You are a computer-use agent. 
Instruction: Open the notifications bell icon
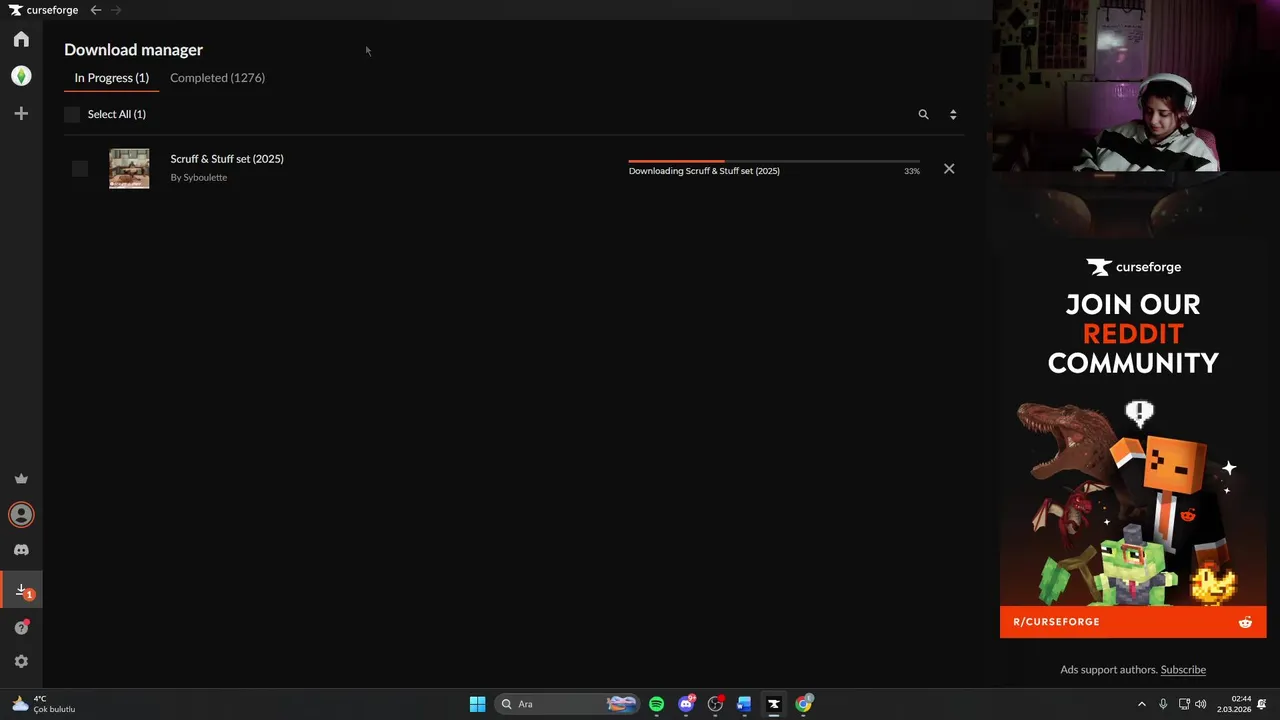pos(1263,704)
